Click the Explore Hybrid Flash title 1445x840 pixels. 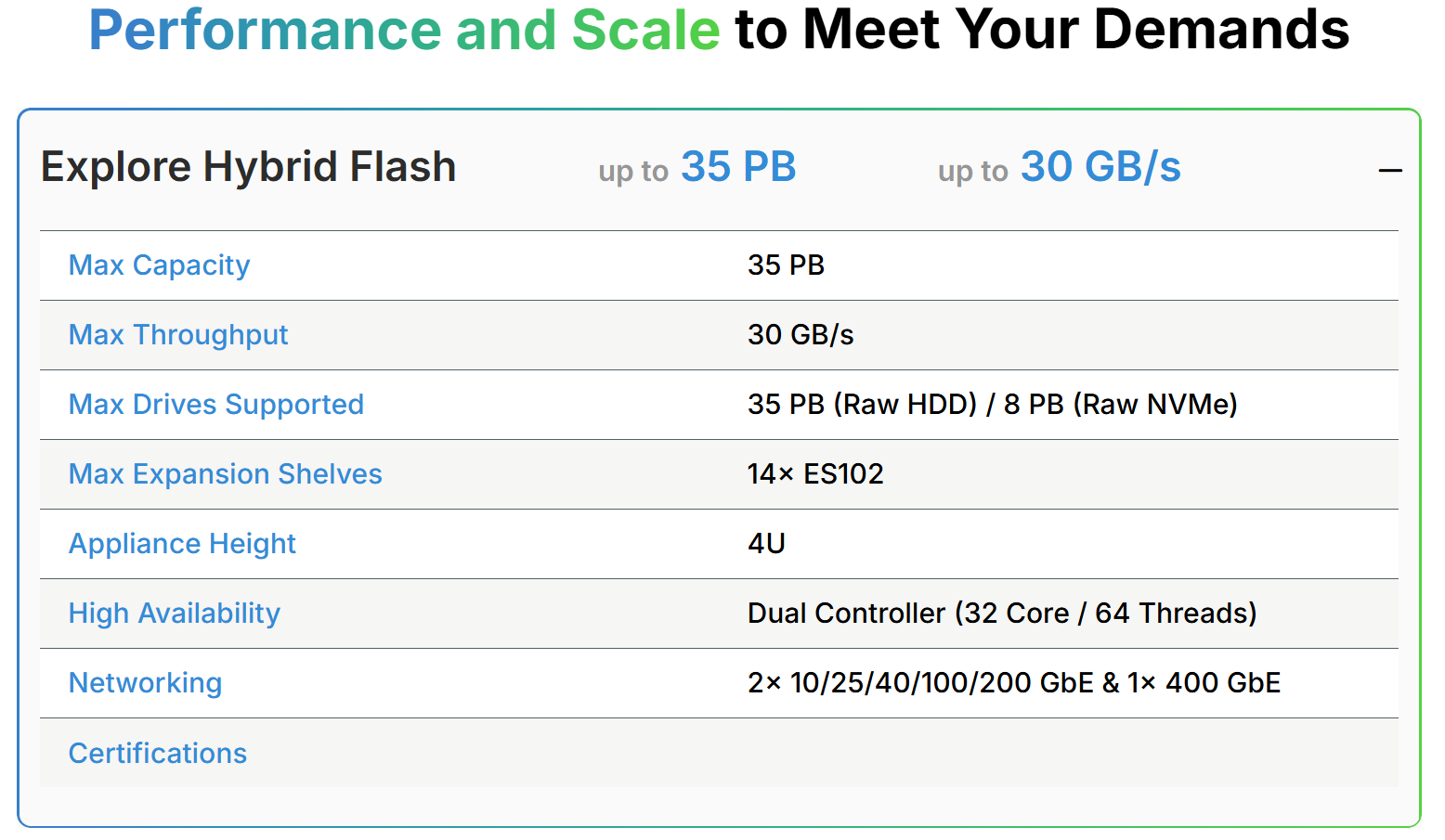pyautogui.click(x=248, y=167)
